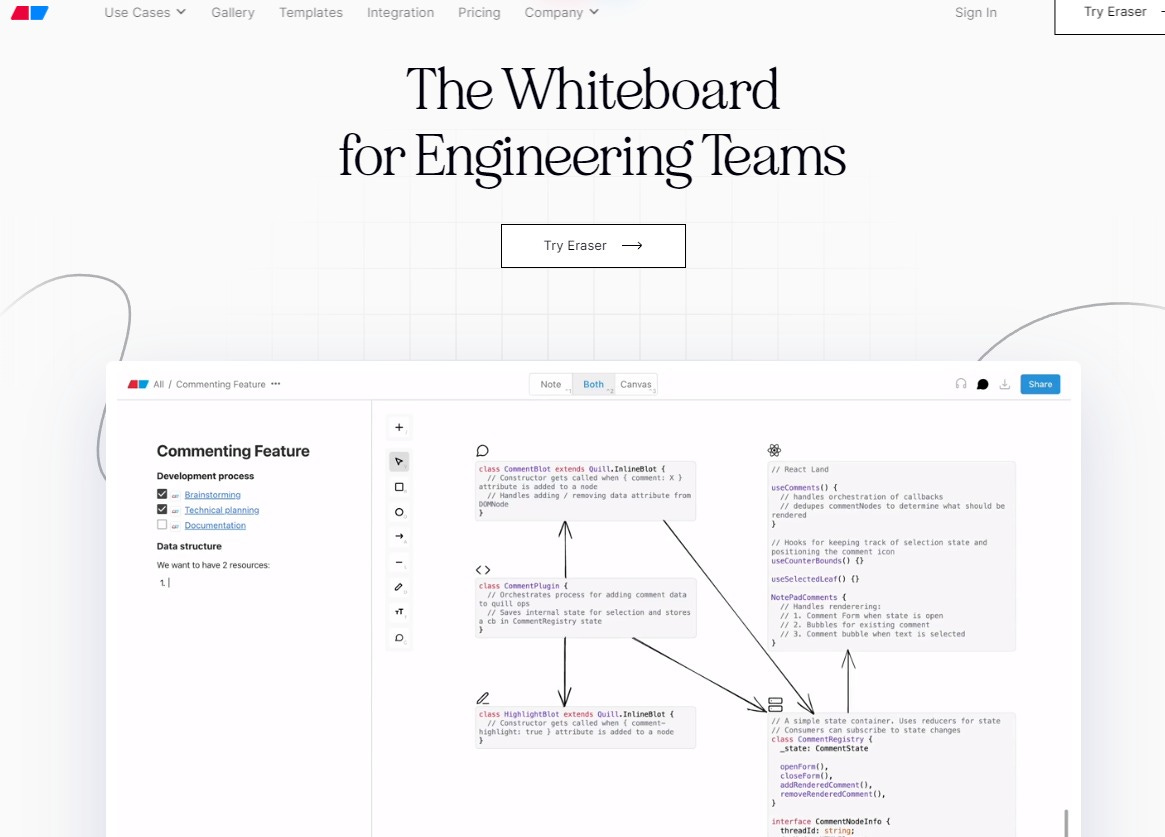Uncheck the Brainstorming checkbox
The width and height of the screenshot is (1165, 837).
pyautogui.click(x=162, y=494)
